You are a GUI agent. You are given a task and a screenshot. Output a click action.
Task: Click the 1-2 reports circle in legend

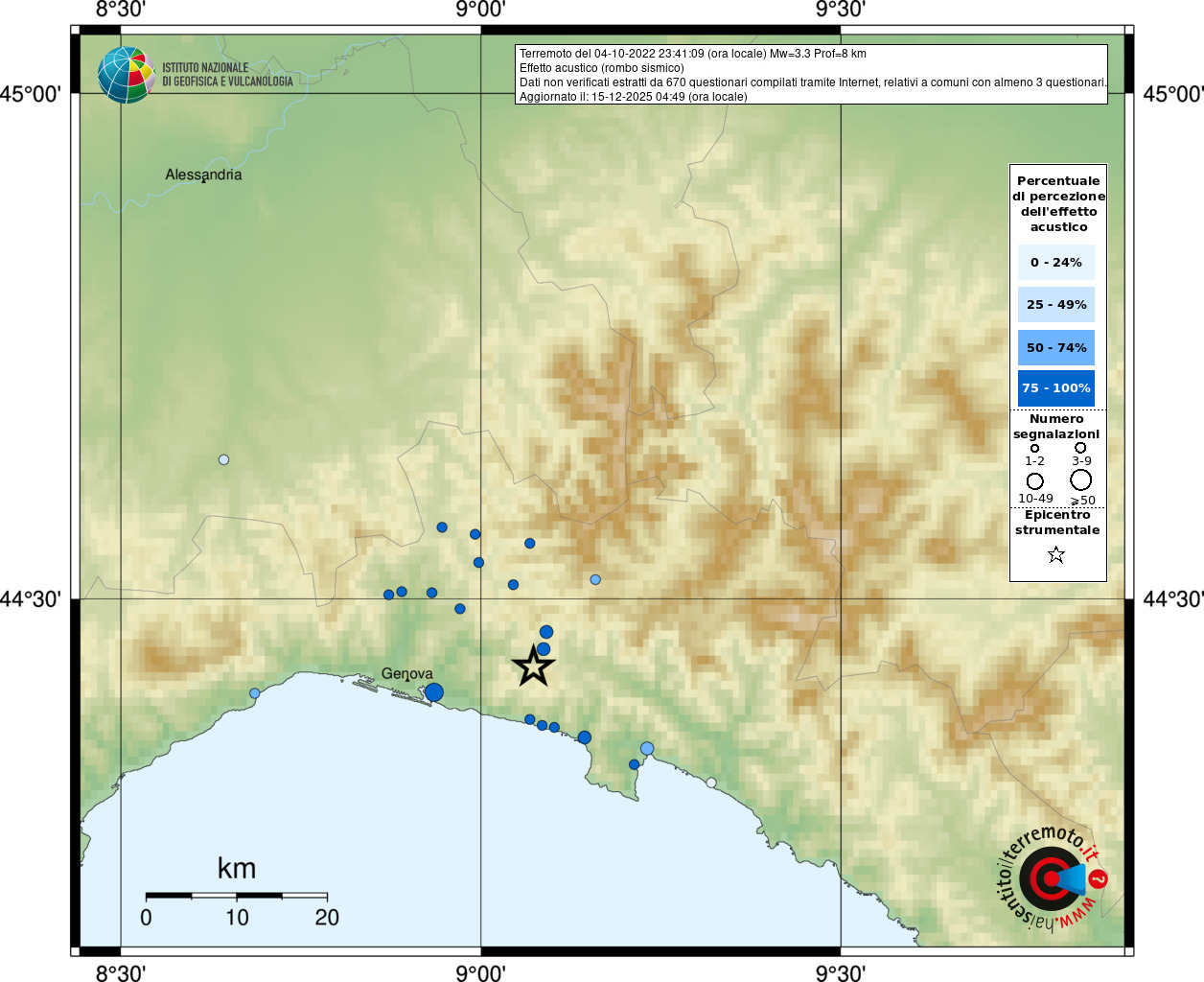(x=1034, y=448)
